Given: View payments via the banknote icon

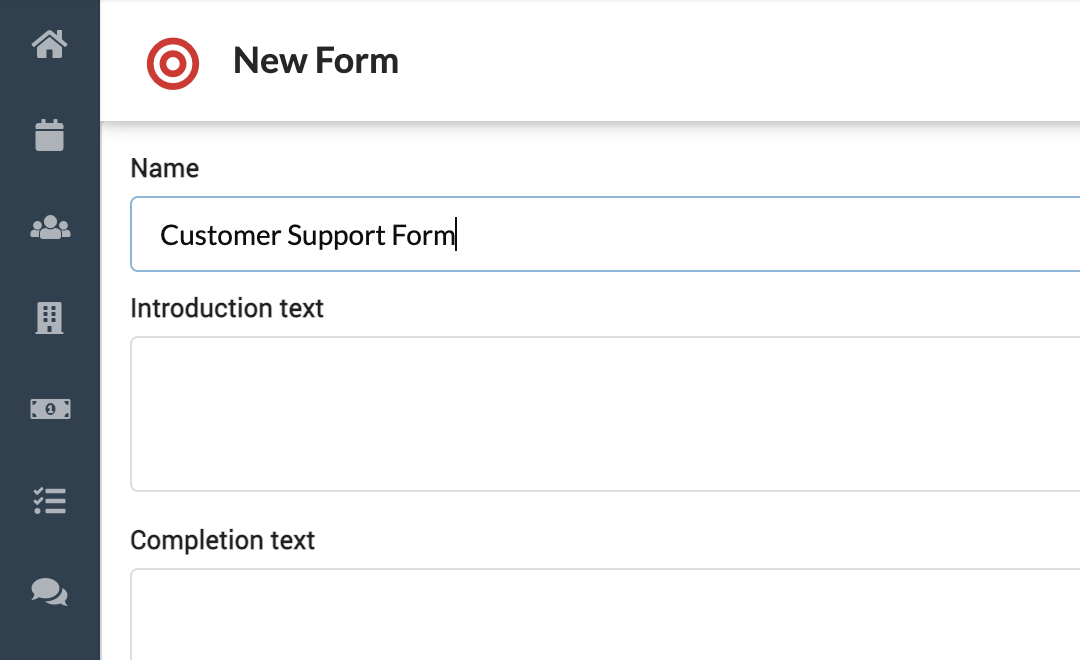Looking at the screenshot, I should [x=50, y=409].
